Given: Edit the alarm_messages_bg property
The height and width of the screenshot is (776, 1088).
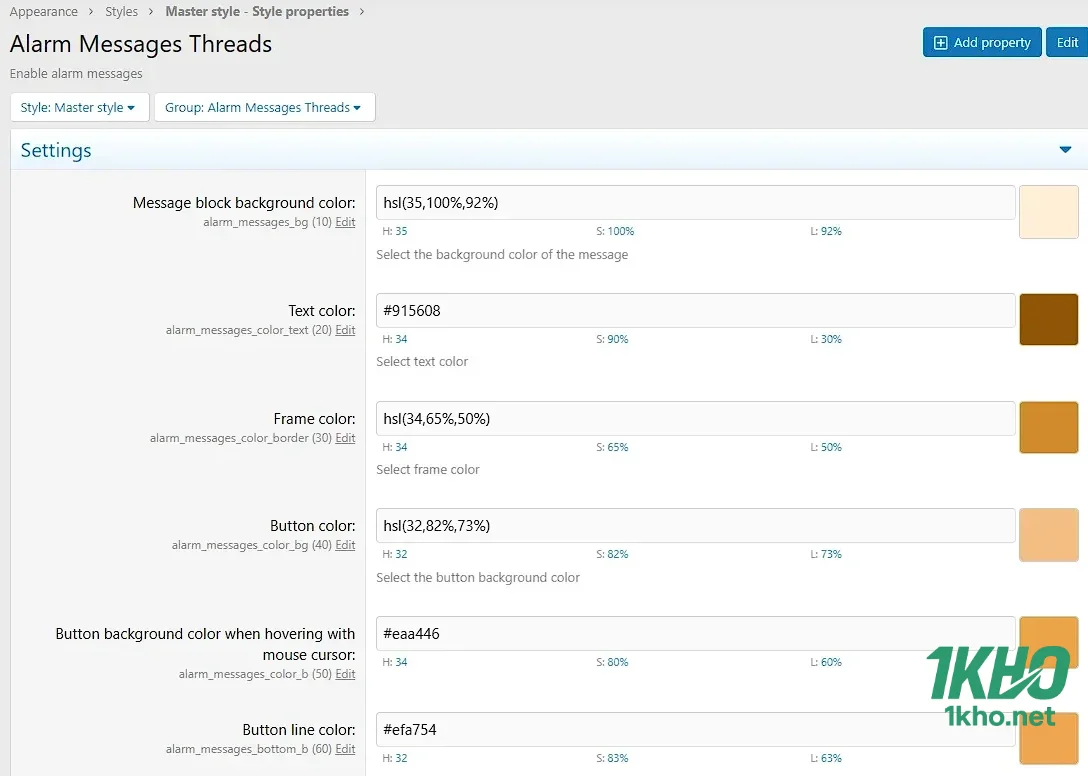Looking at the screenshot, I should (345, 222).
